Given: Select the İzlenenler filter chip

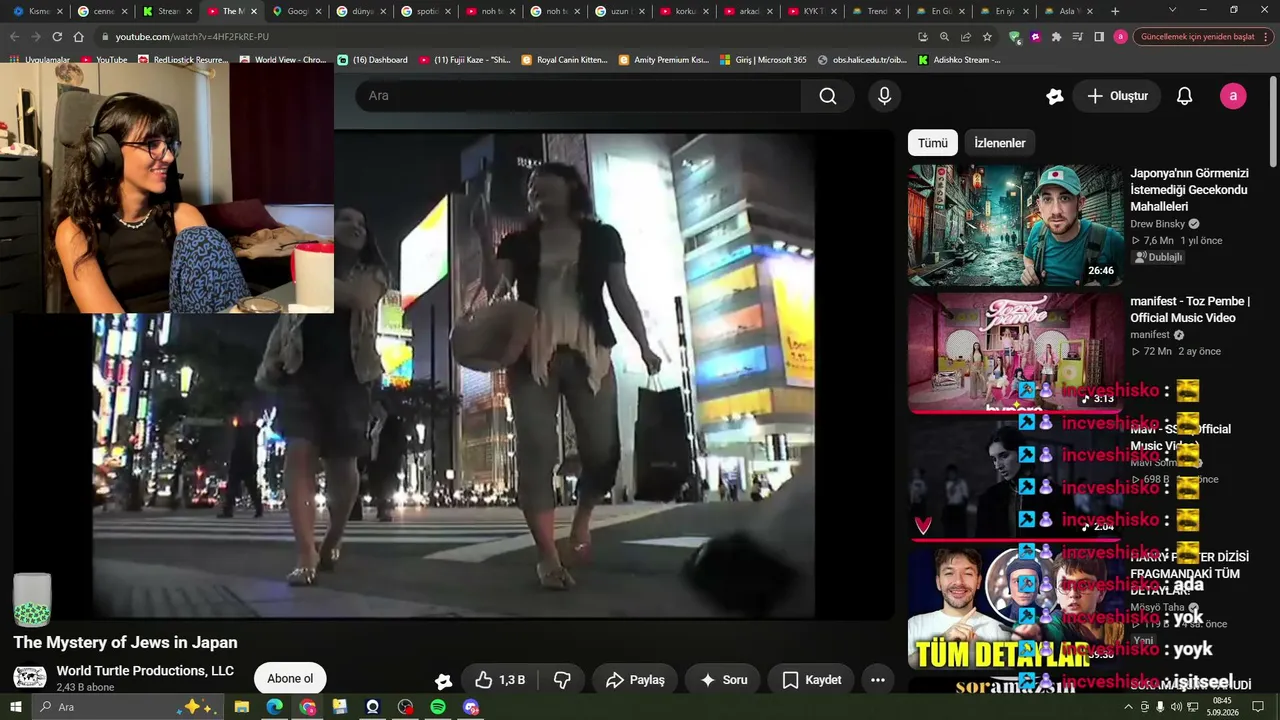Looking at the screenshot, I should click(x=1000, y=143).
